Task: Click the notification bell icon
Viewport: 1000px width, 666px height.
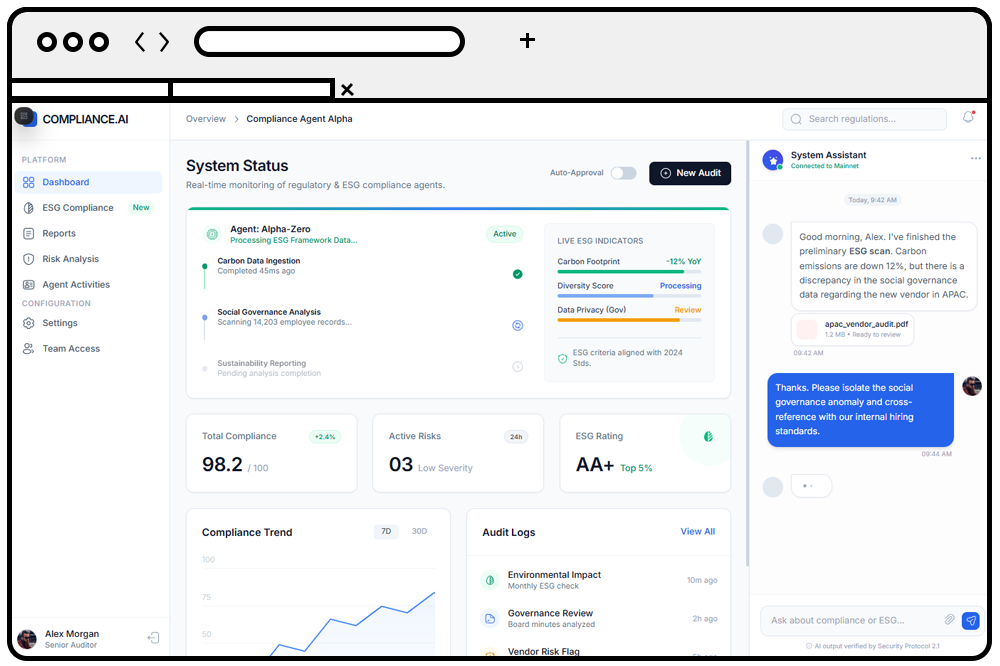Action: coord(967,118)
